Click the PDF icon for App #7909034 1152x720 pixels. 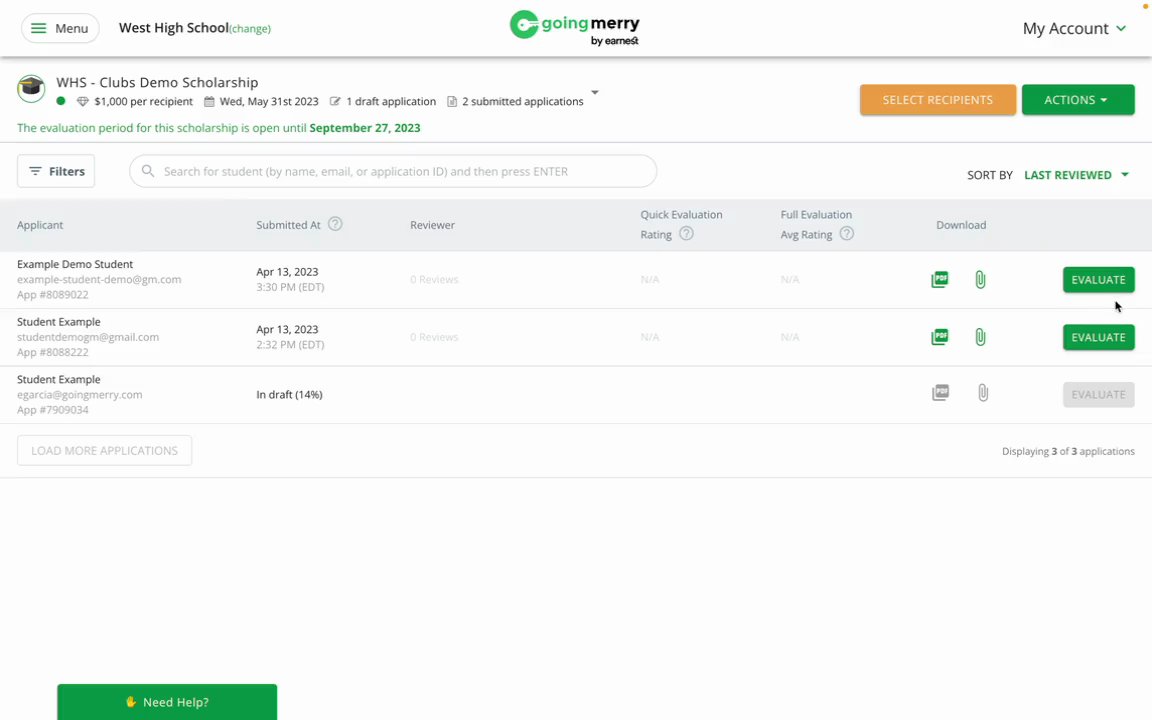940,392
